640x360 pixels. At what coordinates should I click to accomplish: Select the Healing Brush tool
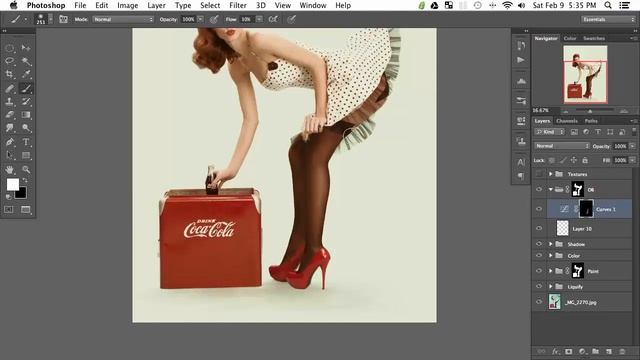(x=10, y=88)
